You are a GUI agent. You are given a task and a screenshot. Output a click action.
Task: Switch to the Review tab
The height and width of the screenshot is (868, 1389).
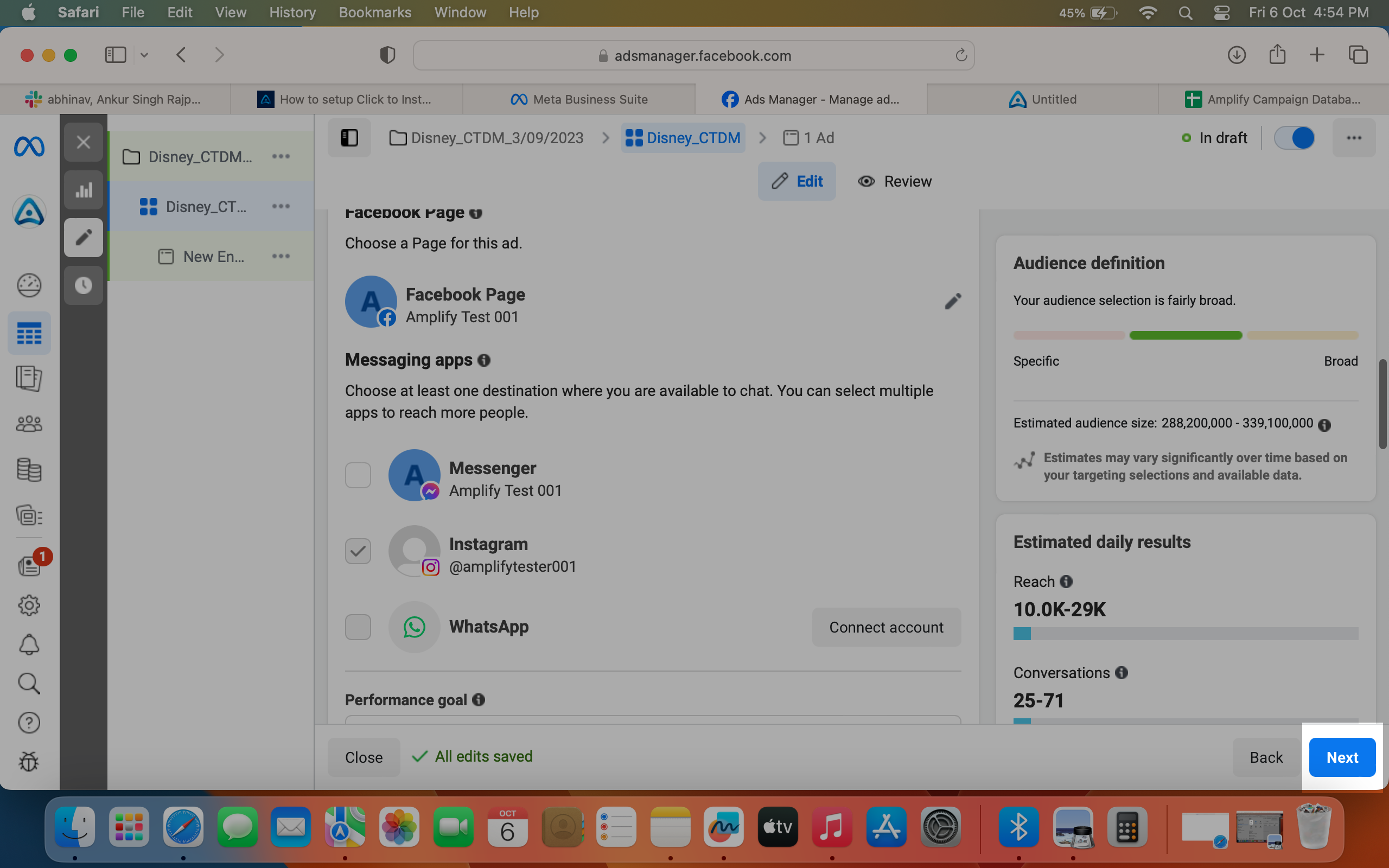894,181
